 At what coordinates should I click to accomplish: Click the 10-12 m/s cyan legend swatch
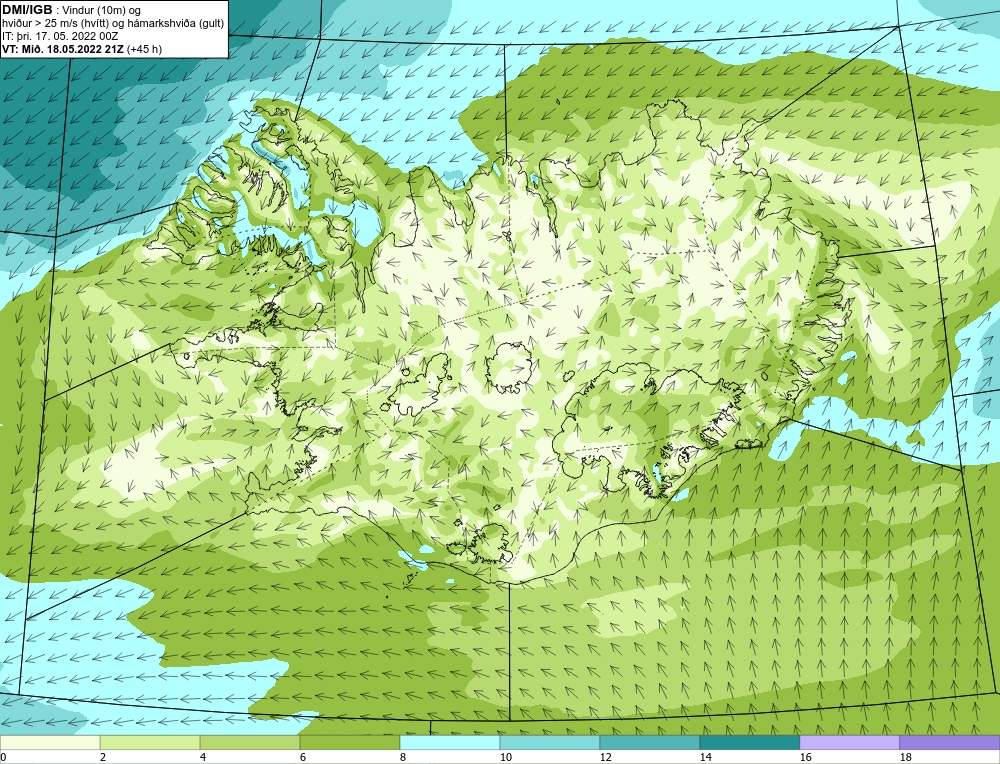(550, 743)
